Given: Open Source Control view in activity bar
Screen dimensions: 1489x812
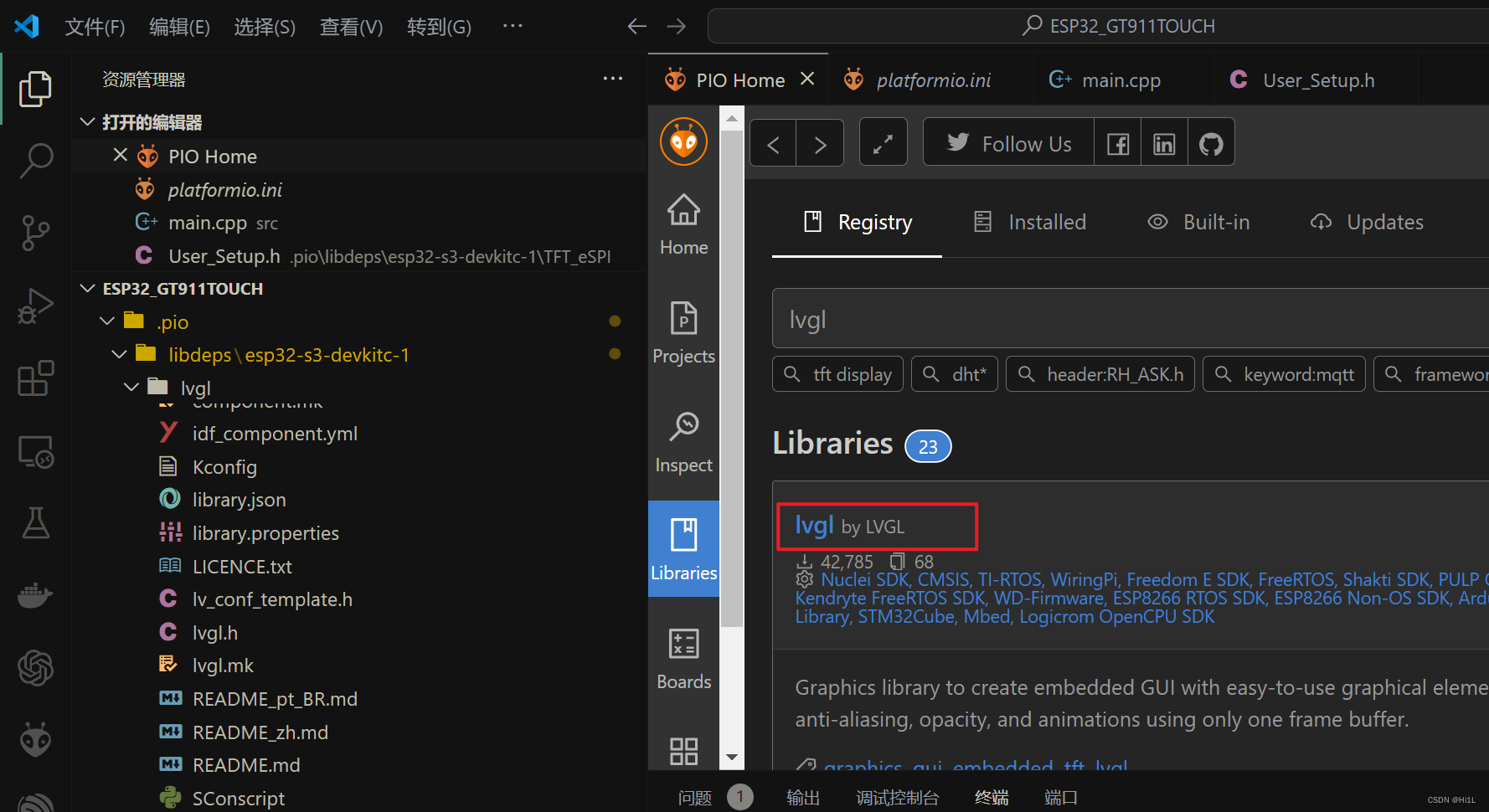Looking at the screenshot, I should click(35, 233).
